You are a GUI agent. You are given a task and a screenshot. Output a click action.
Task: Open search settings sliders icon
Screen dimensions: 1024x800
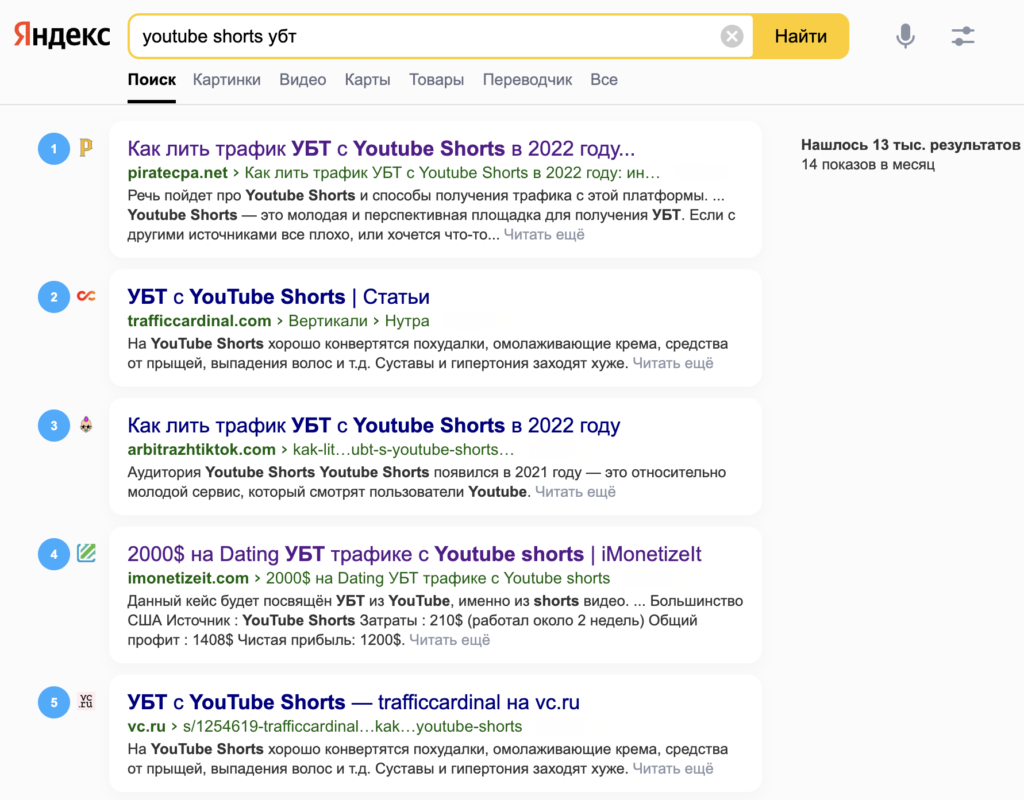pos(963,36)
